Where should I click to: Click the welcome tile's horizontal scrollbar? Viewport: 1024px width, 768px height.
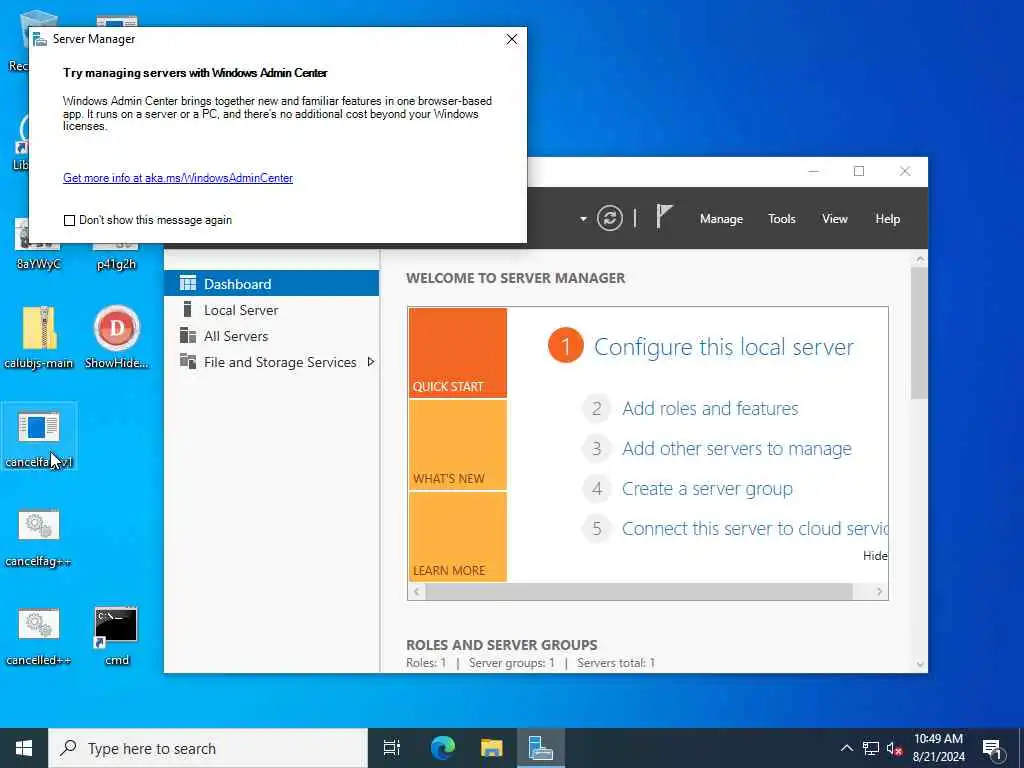point(639,591)
